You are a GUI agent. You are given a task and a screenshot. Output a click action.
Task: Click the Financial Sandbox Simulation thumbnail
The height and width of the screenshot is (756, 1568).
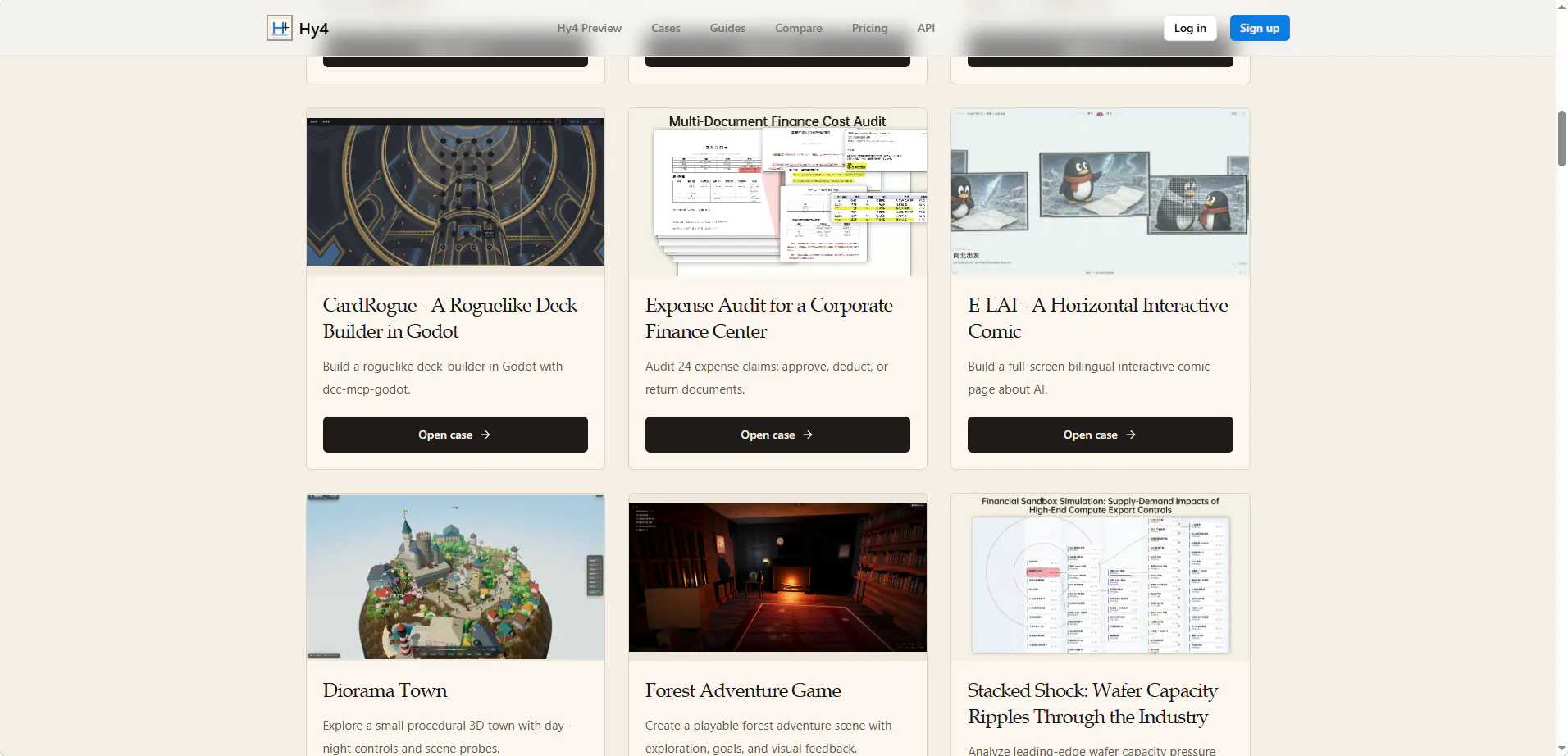click(x=1101, y=577)
